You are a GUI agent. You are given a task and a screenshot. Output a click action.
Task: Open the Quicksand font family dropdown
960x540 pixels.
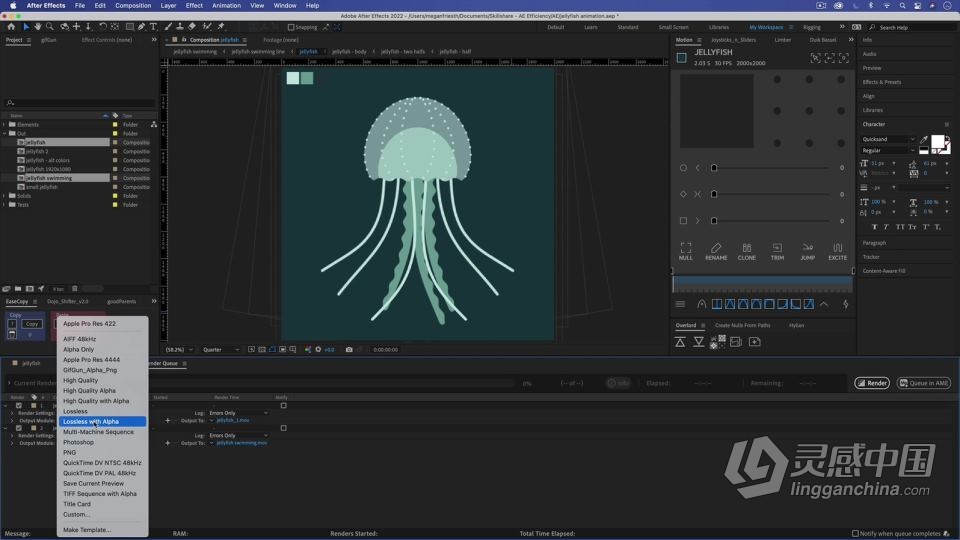(888, 140)
